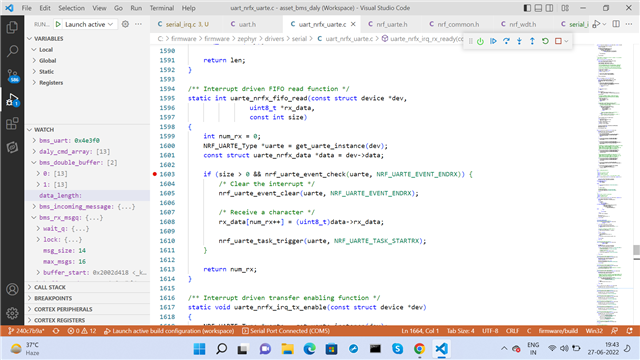Toggle the bottom panel layout icon
This screenshot has width=640, height=360.
(538, 8)
